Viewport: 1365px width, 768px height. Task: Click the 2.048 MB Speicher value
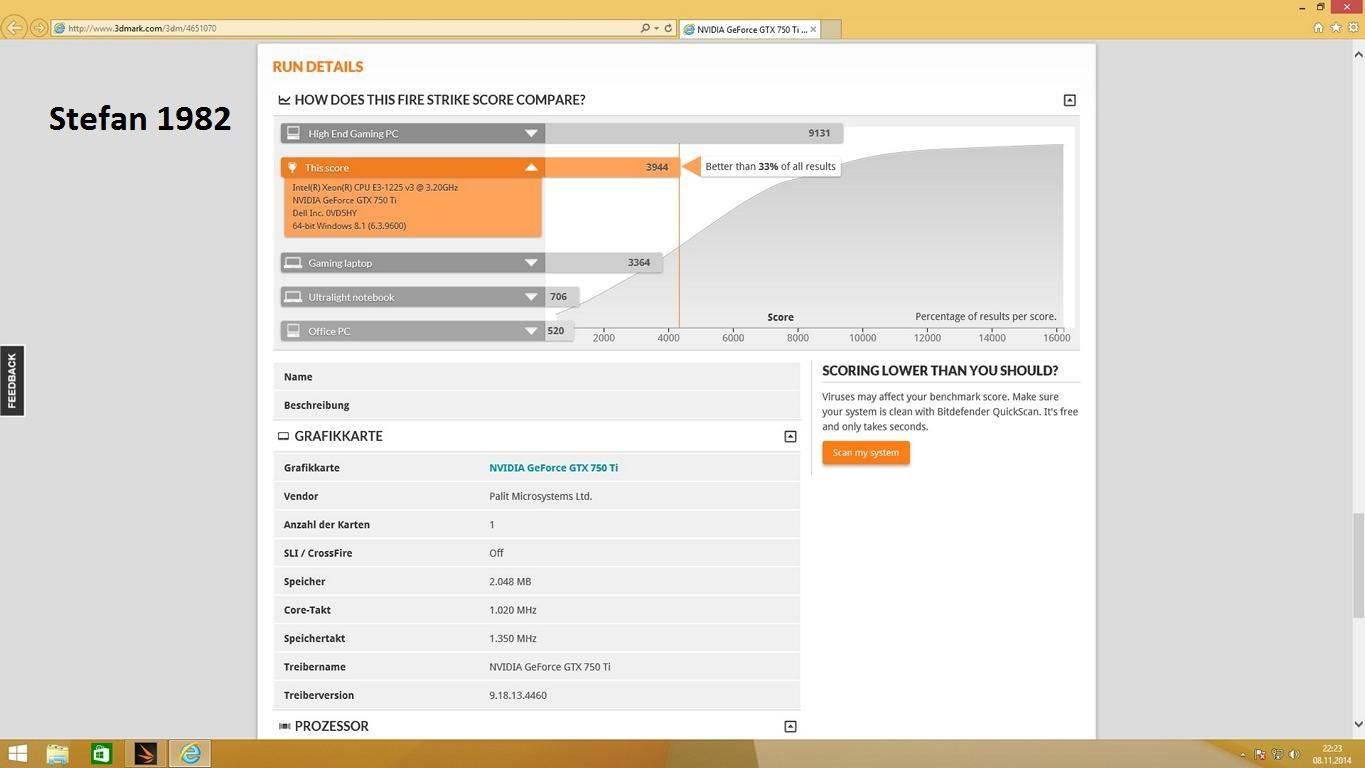pyautogui.click(x=510, y=581)
